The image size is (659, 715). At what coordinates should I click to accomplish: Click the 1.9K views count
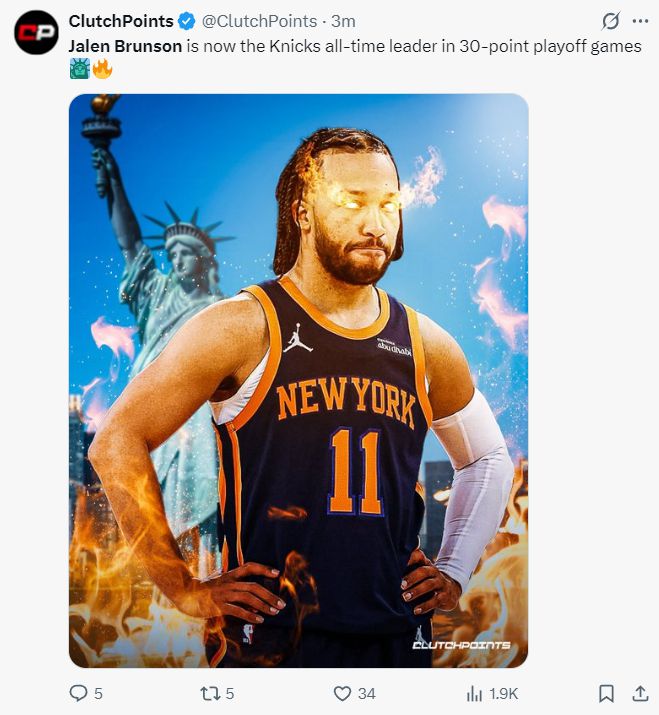[x=503, y=694]
